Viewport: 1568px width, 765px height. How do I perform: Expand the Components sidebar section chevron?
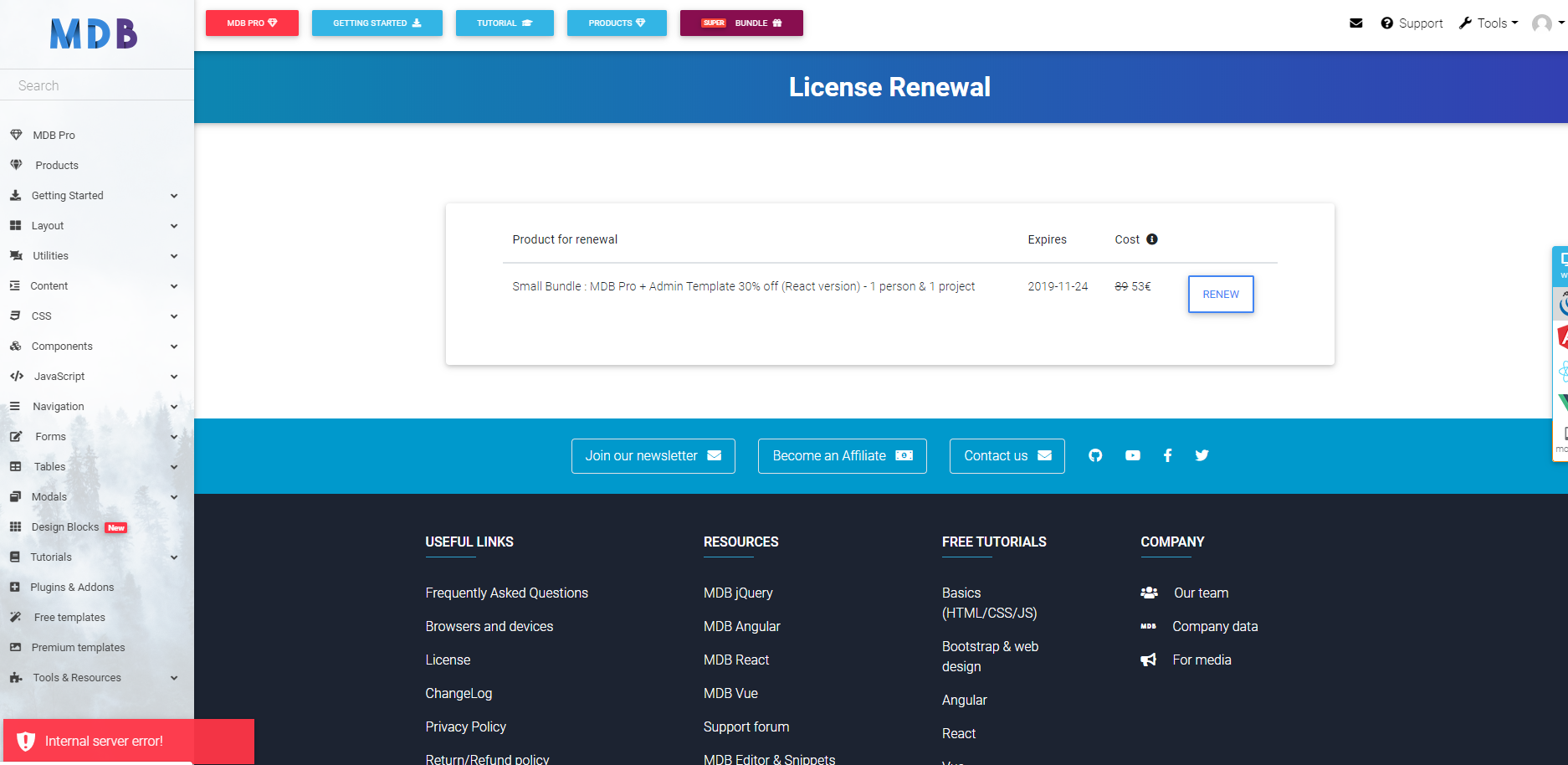coord(174,347)
